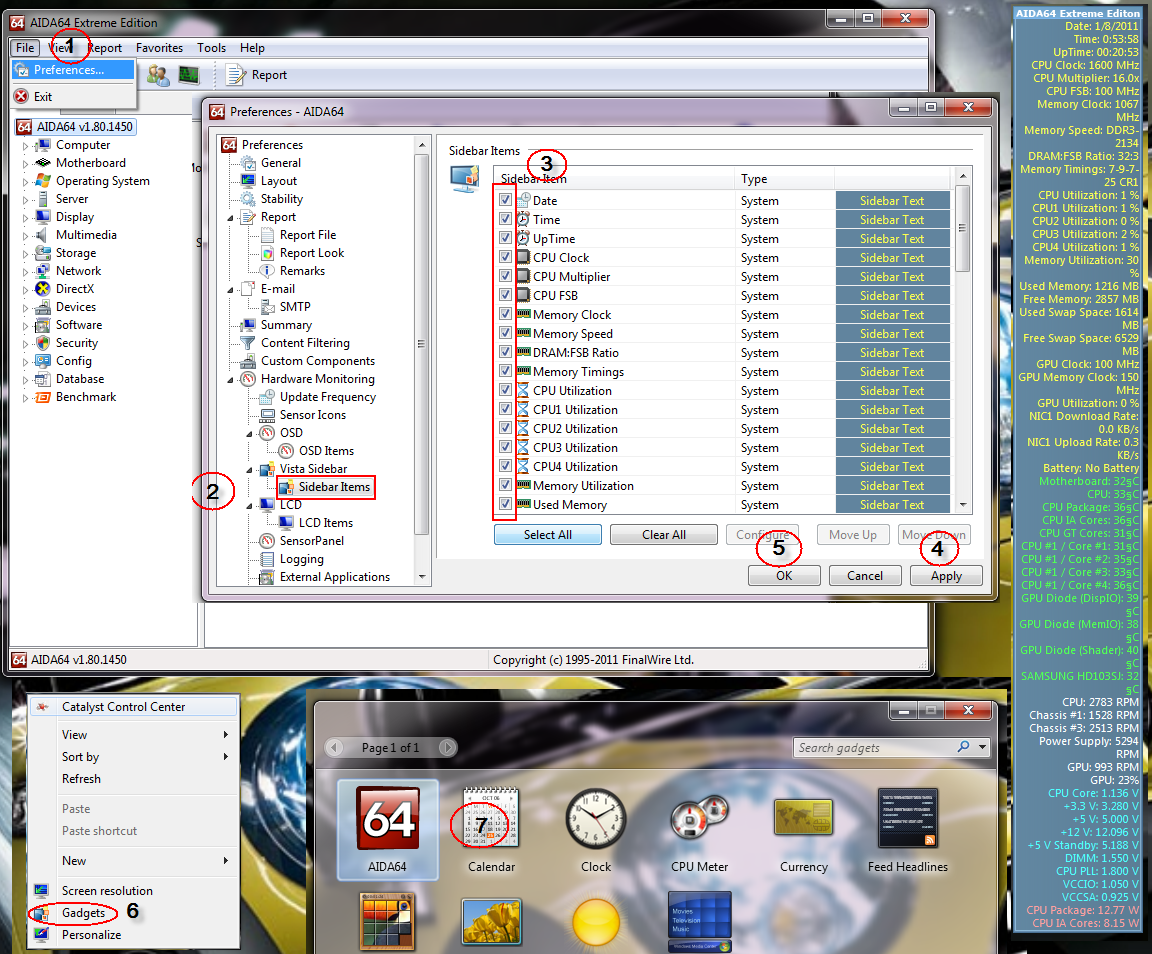Choose the Feed Headlines gadget

pyautogui.click(x=907, y=820)
